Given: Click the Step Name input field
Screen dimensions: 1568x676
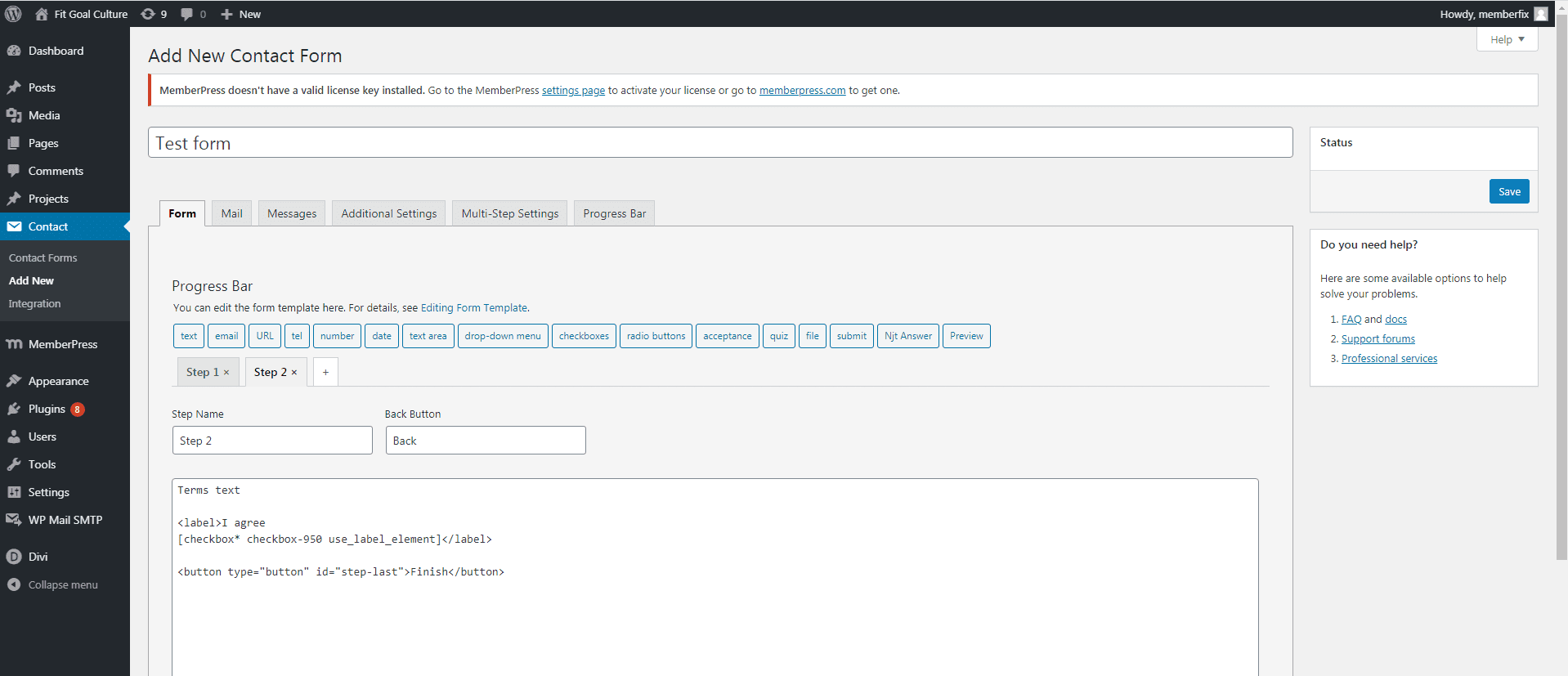Looking at the screenshot, I should pos(272,441).
